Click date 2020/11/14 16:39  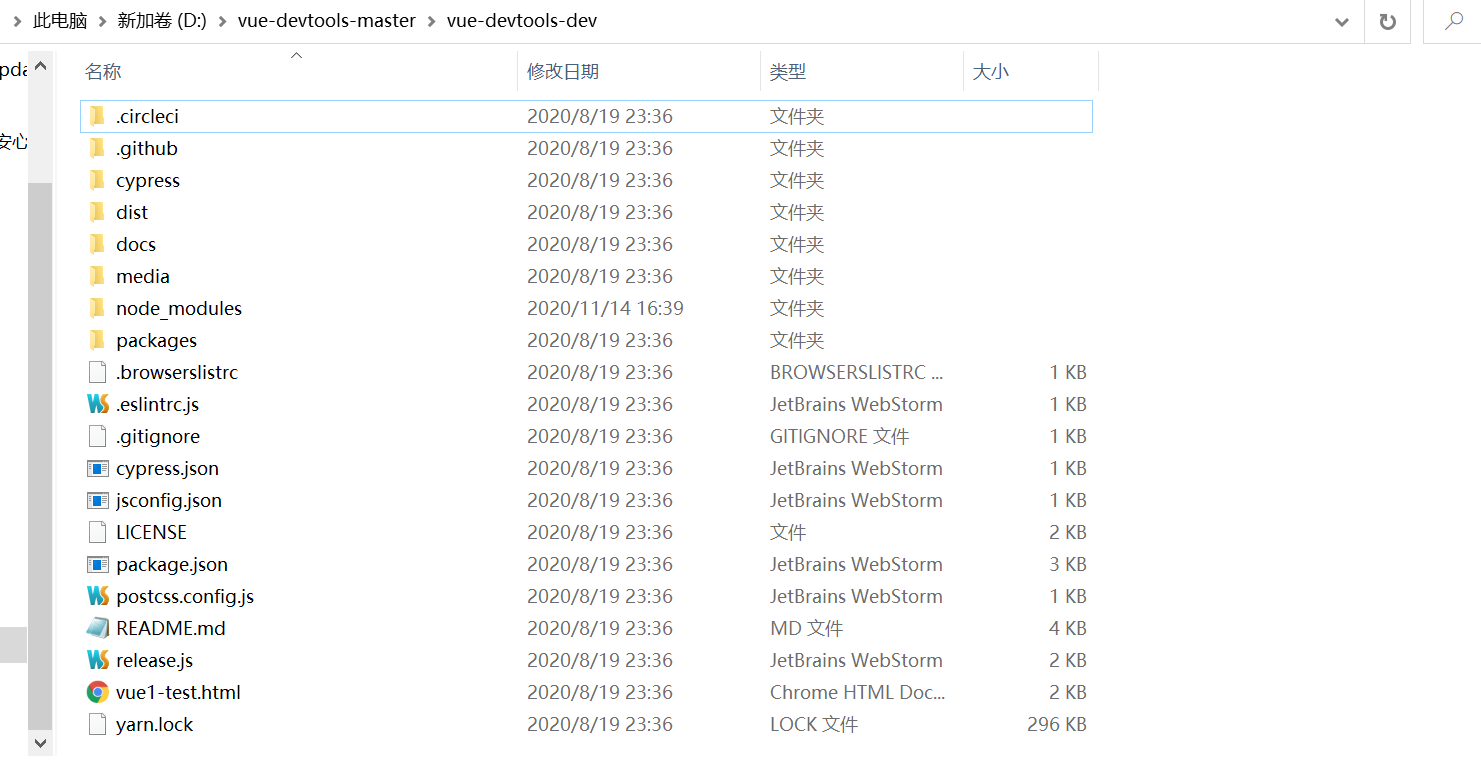pyautogui.click(x=606, y=308)
